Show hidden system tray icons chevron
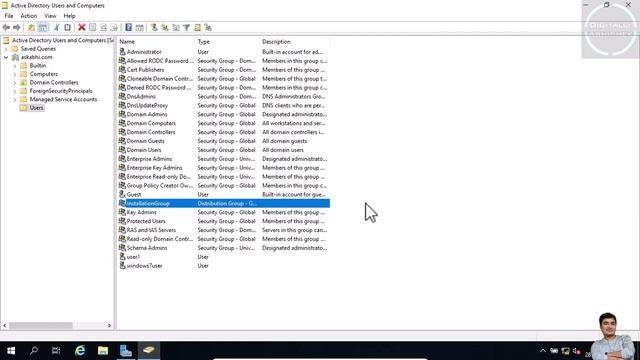Viewport: 640px width, 360px height. click(x=542, y=351)
